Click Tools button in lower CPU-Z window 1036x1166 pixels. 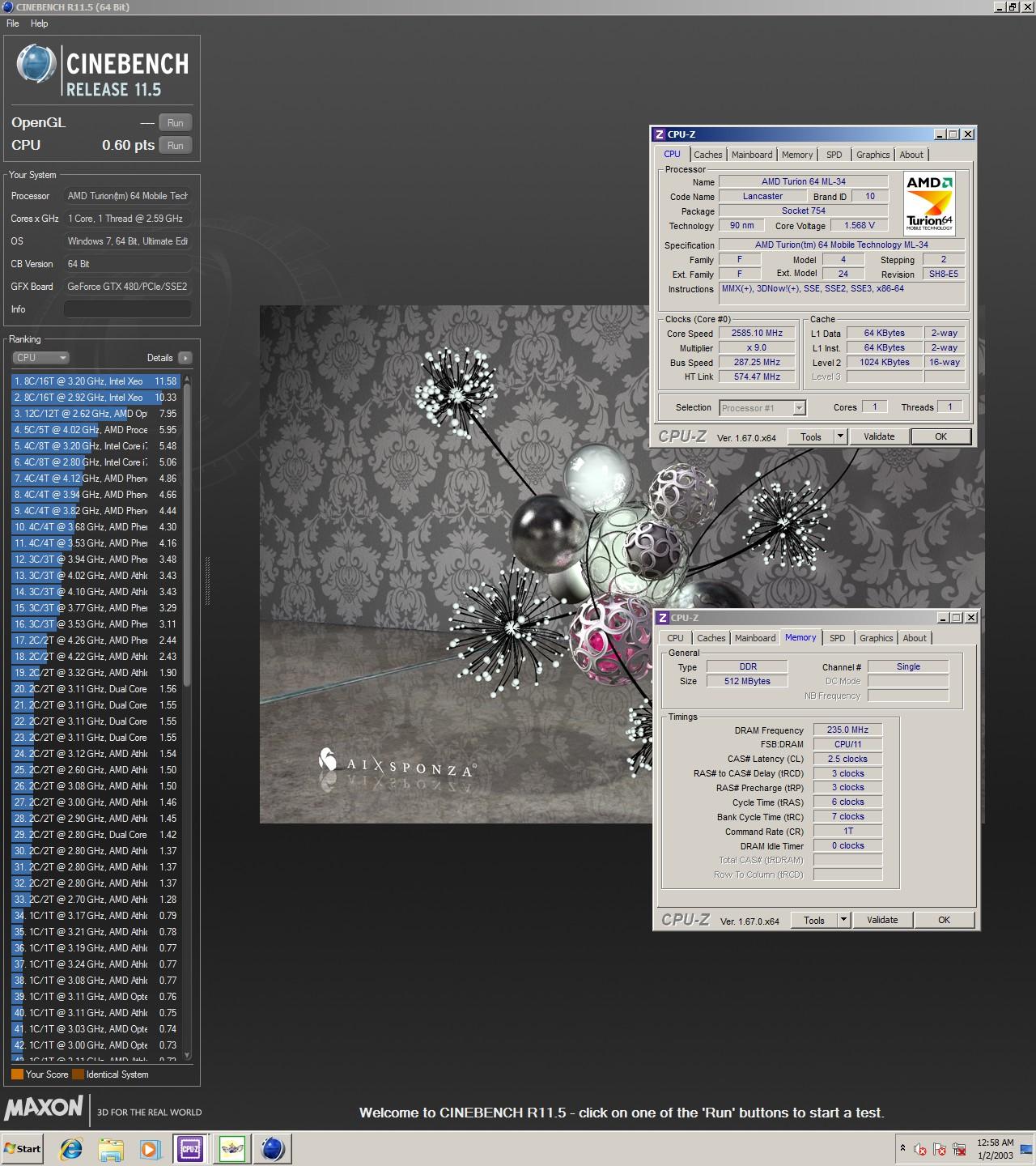[x=814, y=920]
